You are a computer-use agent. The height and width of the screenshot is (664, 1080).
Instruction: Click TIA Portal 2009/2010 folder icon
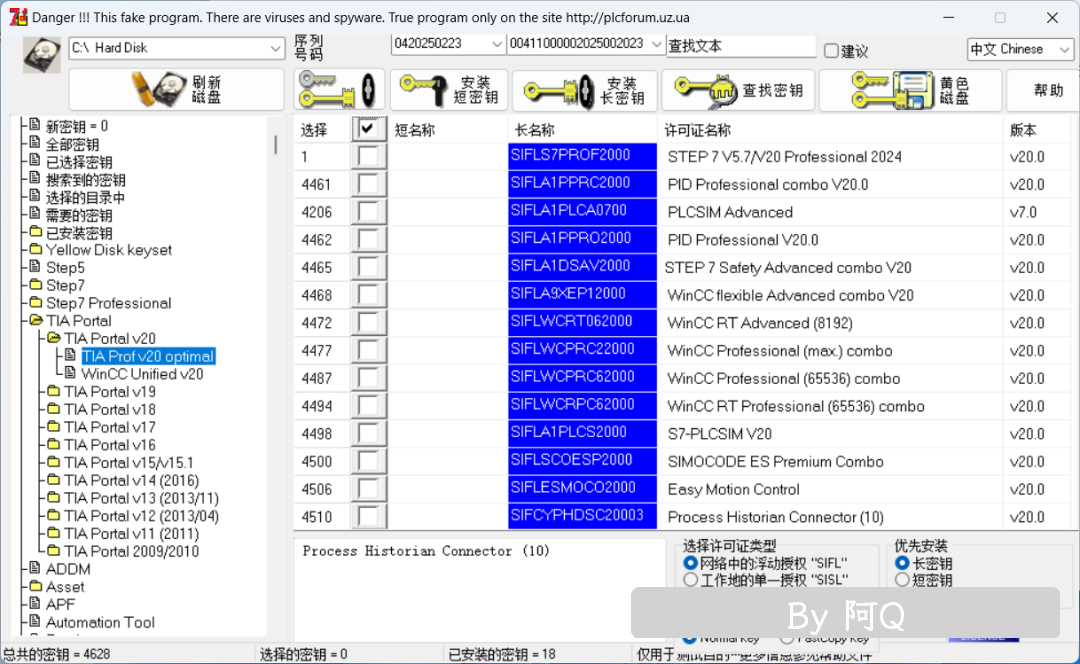(54, 551)
